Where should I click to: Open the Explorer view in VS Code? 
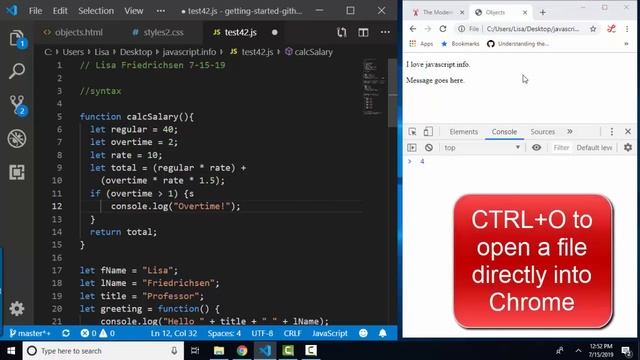[x=17, y=38]
